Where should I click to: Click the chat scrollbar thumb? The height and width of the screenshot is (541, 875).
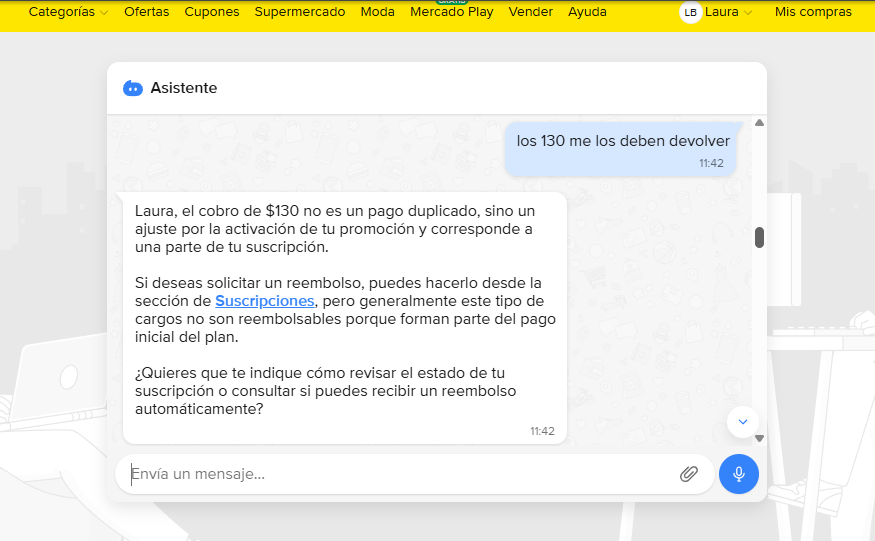pyautogui.click(x=759, y=237)
